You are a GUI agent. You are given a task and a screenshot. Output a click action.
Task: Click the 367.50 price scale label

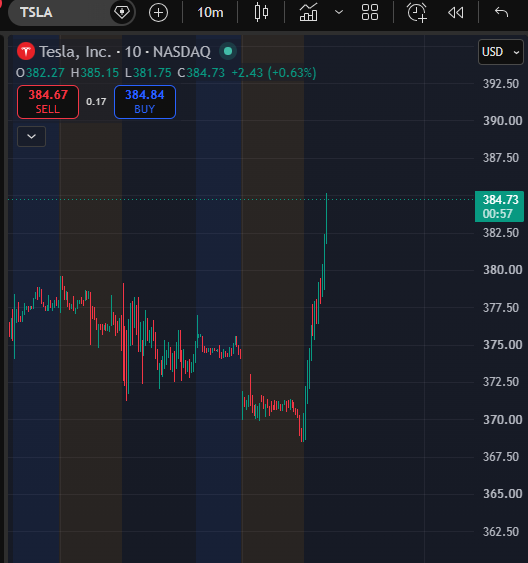[501, 457]
